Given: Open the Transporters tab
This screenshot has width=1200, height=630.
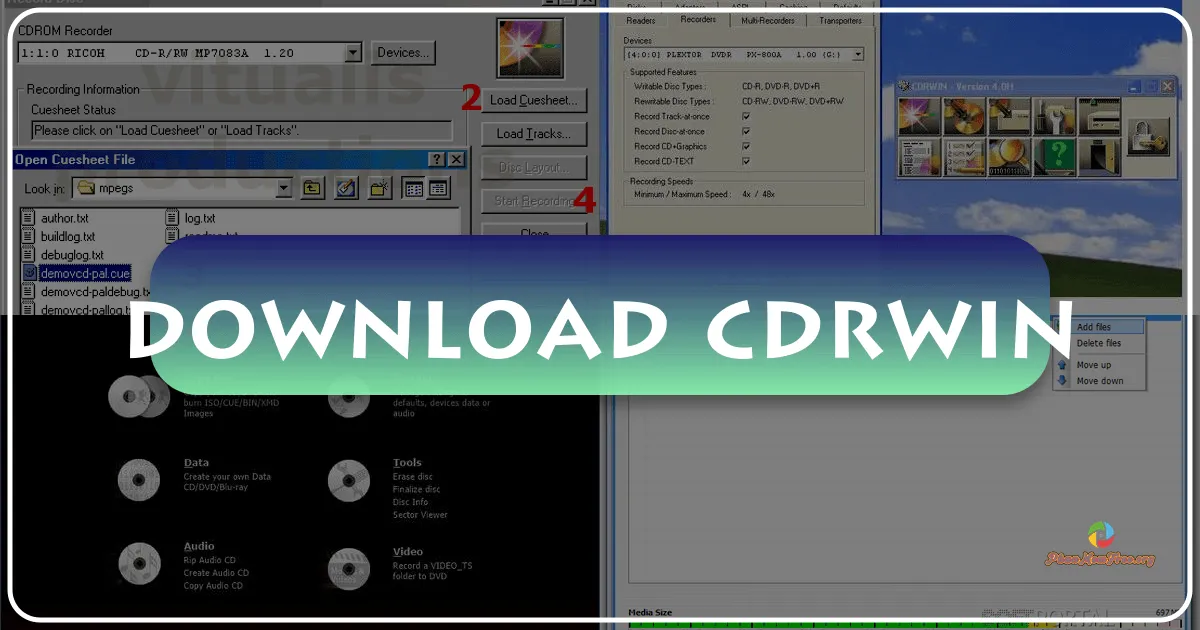Looking at the screenshot, I should [x=840, y=19].
